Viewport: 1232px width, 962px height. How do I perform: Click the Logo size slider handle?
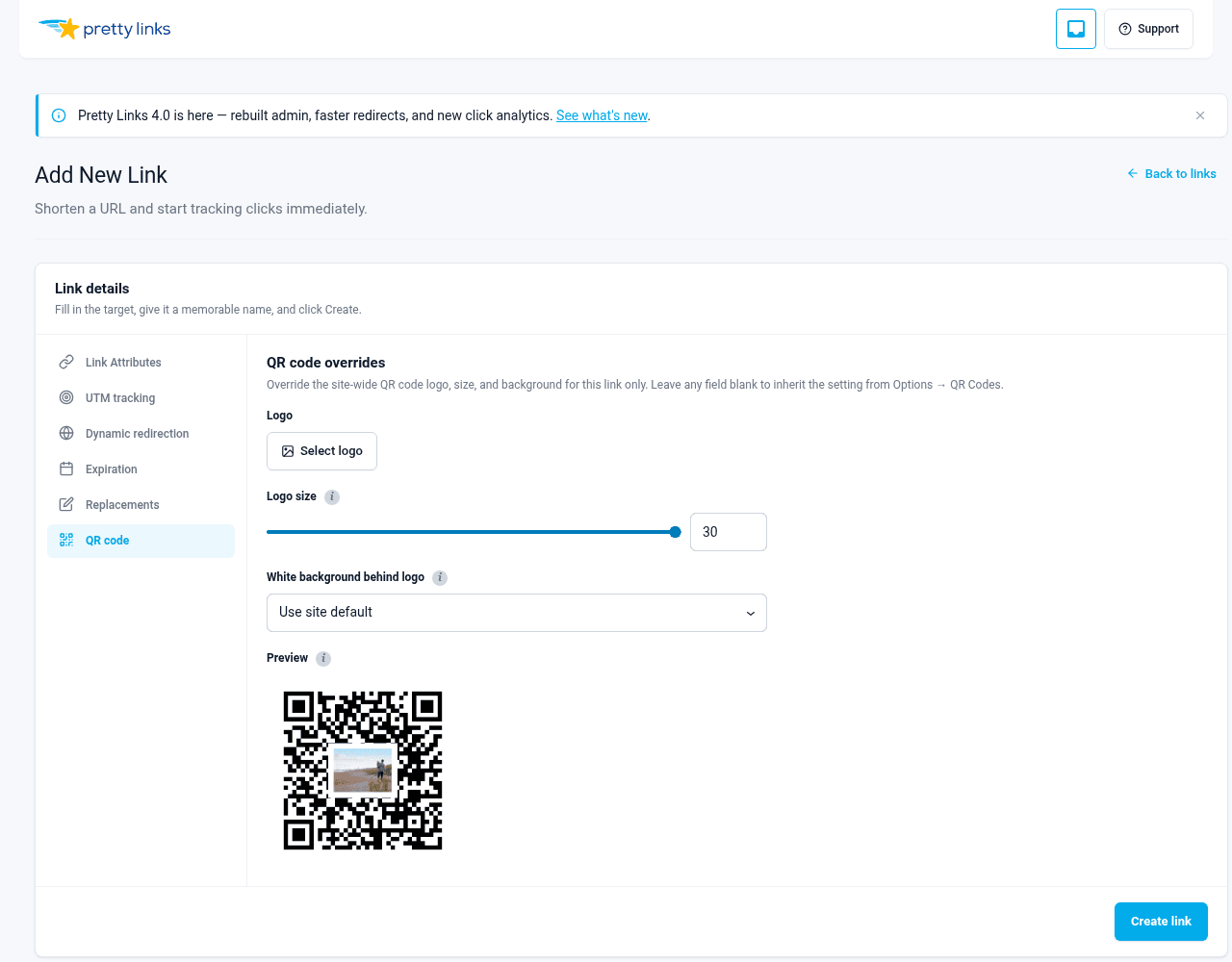(x=675, y=532)
